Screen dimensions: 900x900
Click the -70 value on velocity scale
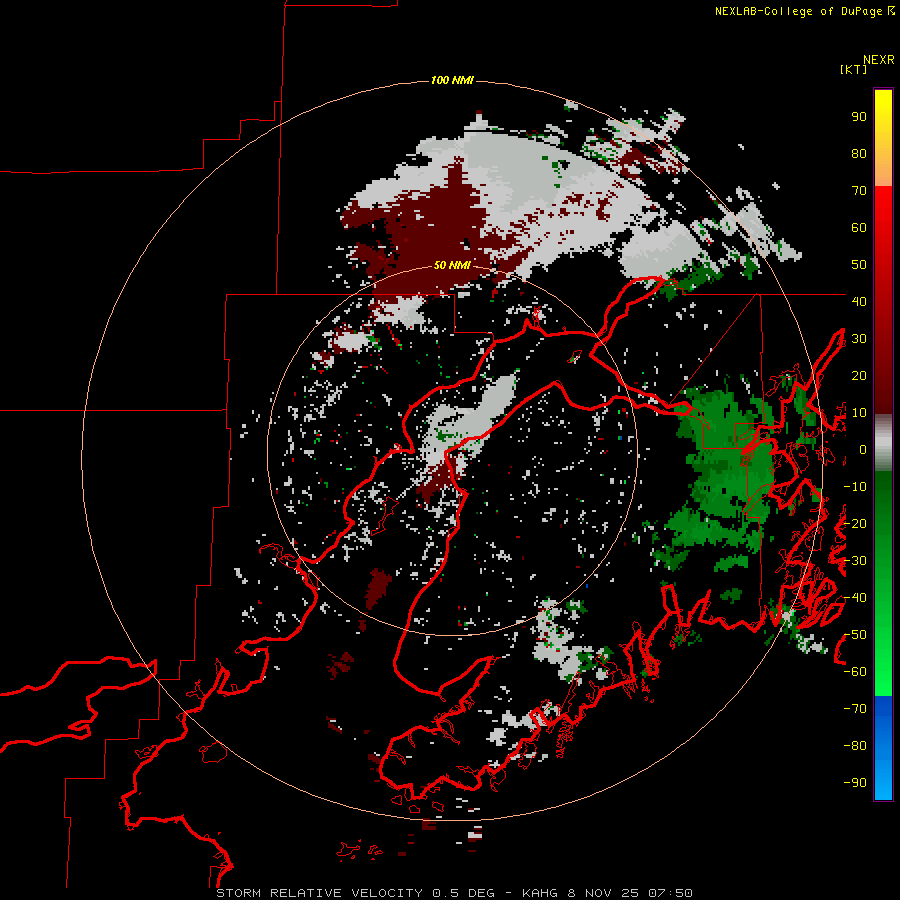point(855,709)
